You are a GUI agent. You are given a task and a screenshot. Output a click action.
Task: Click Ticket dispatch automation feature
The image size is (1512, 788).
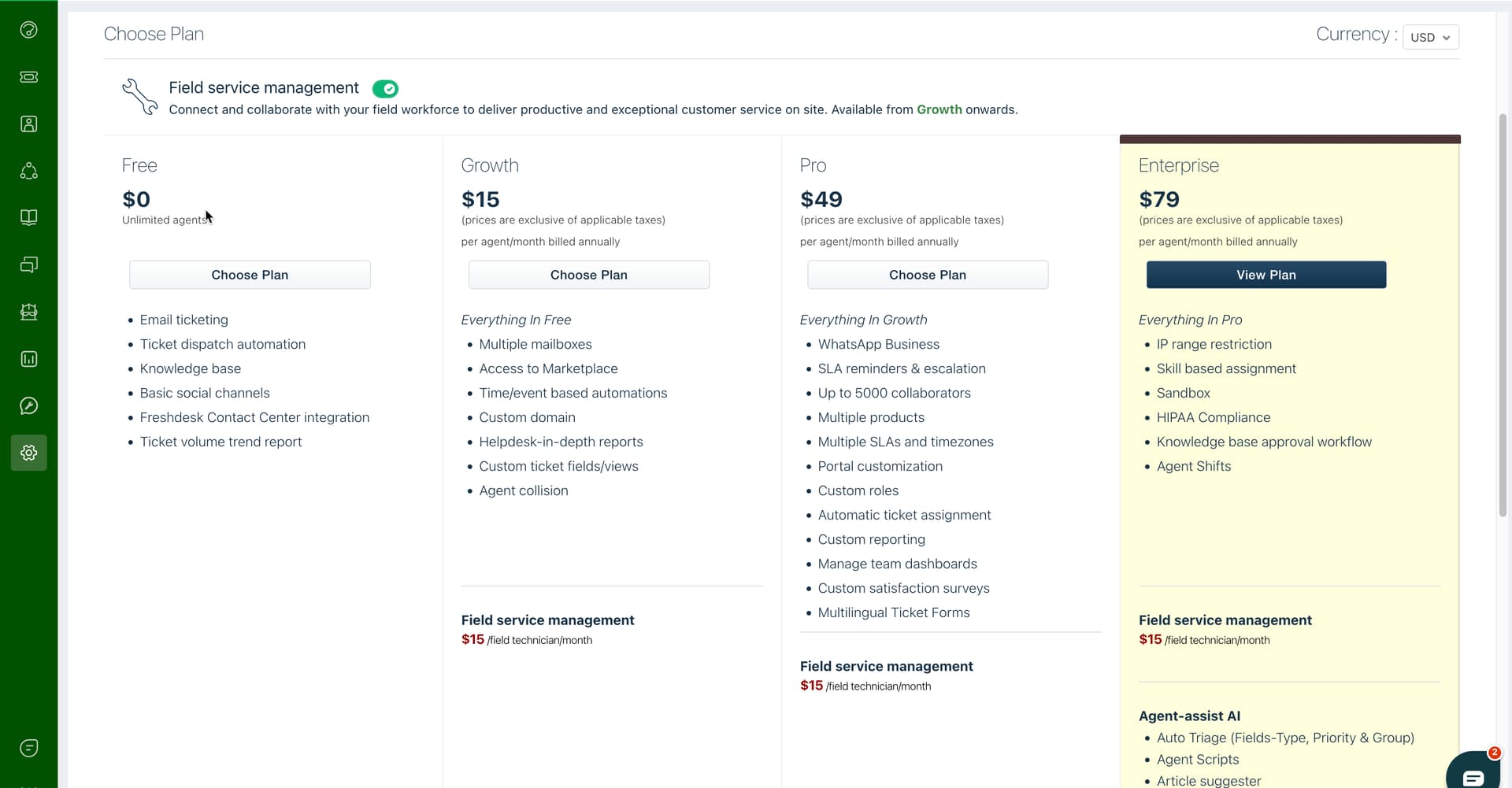tap(223, 344)
